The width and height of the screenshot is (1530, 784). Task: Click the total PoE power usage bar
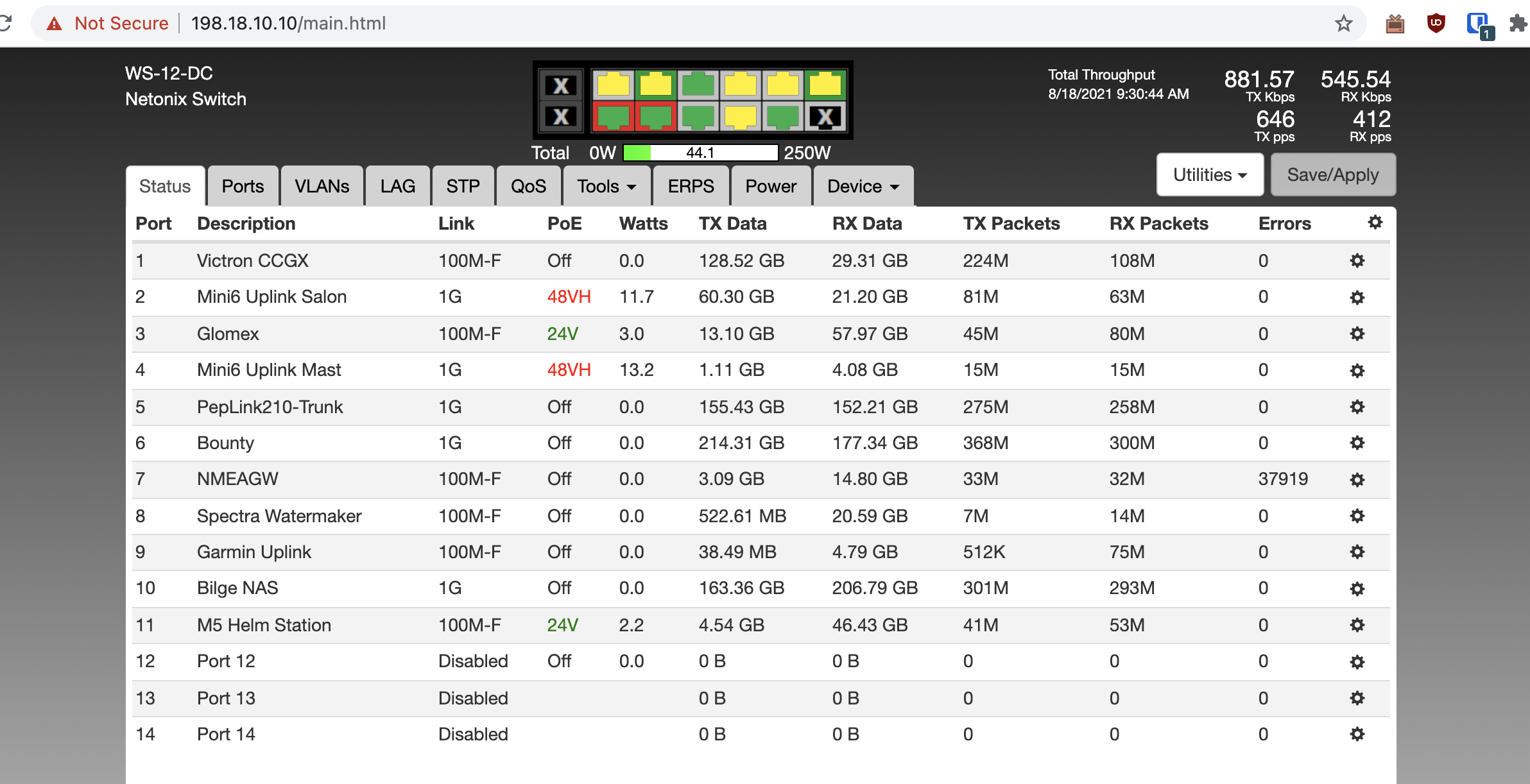tap(700, 153)
